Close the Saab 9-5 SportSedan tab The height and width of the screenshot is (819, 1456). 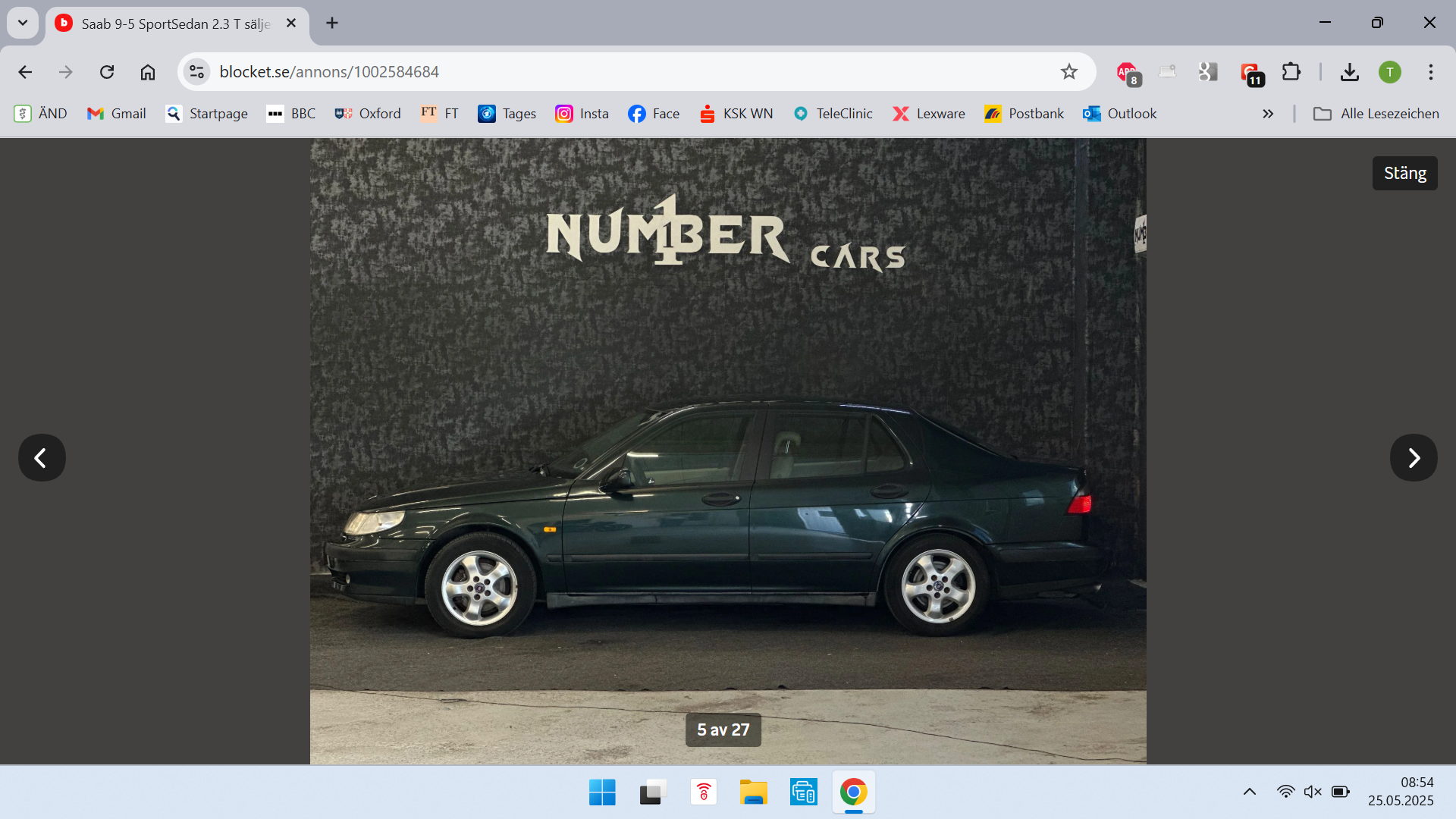(x=291, y=24)
